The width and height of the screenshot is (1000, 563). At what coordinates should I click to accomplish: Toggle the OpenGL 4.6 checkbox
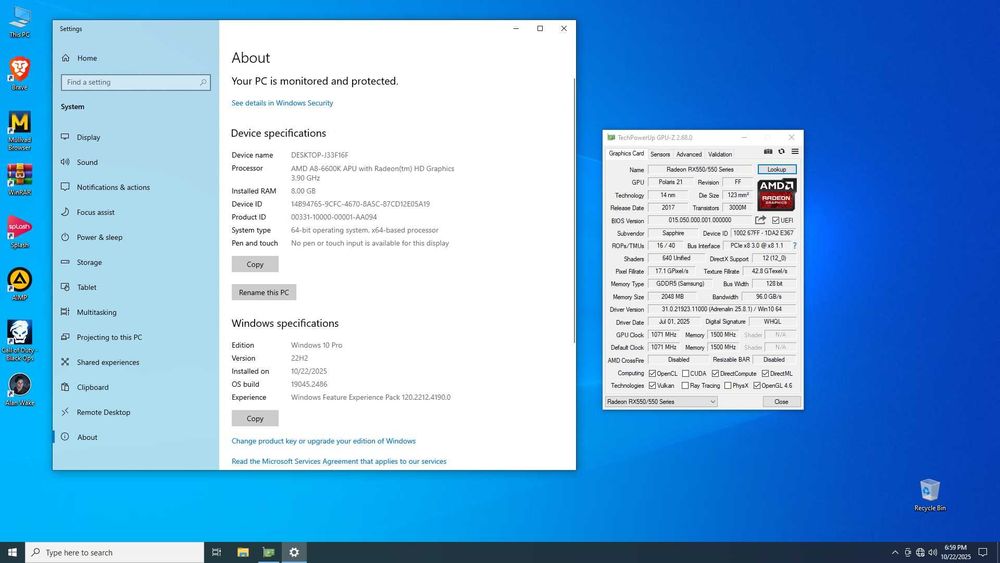[x=756, y=386]
